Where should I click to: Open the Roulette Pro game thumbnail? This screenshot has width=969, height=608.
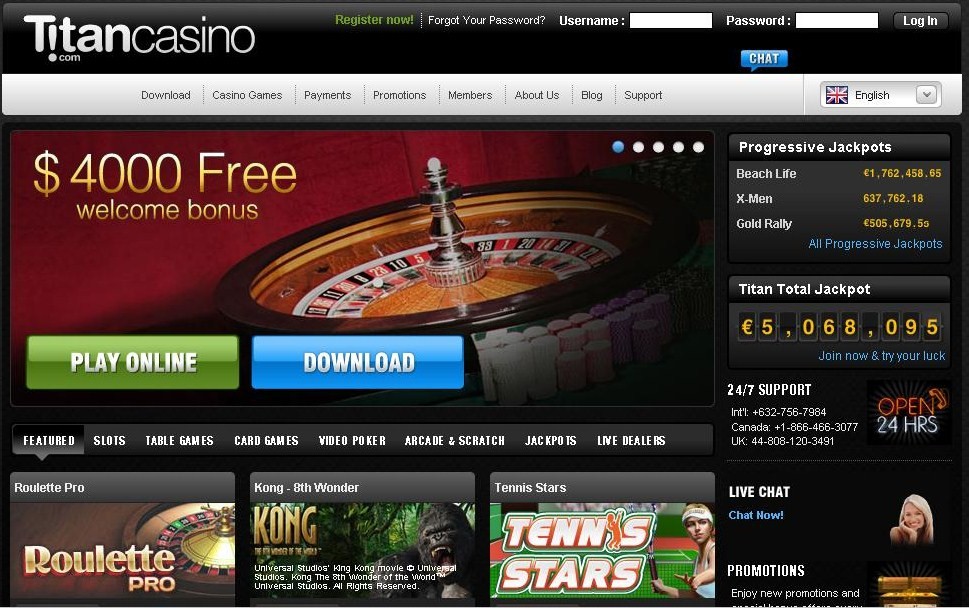click(122, 550)
